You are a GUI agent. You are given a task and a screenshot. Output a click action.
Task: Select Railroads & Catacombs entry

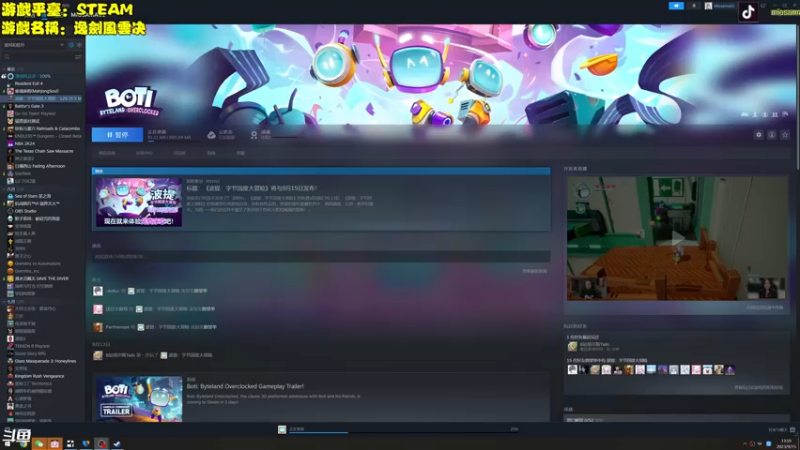[x=47, y=129]
